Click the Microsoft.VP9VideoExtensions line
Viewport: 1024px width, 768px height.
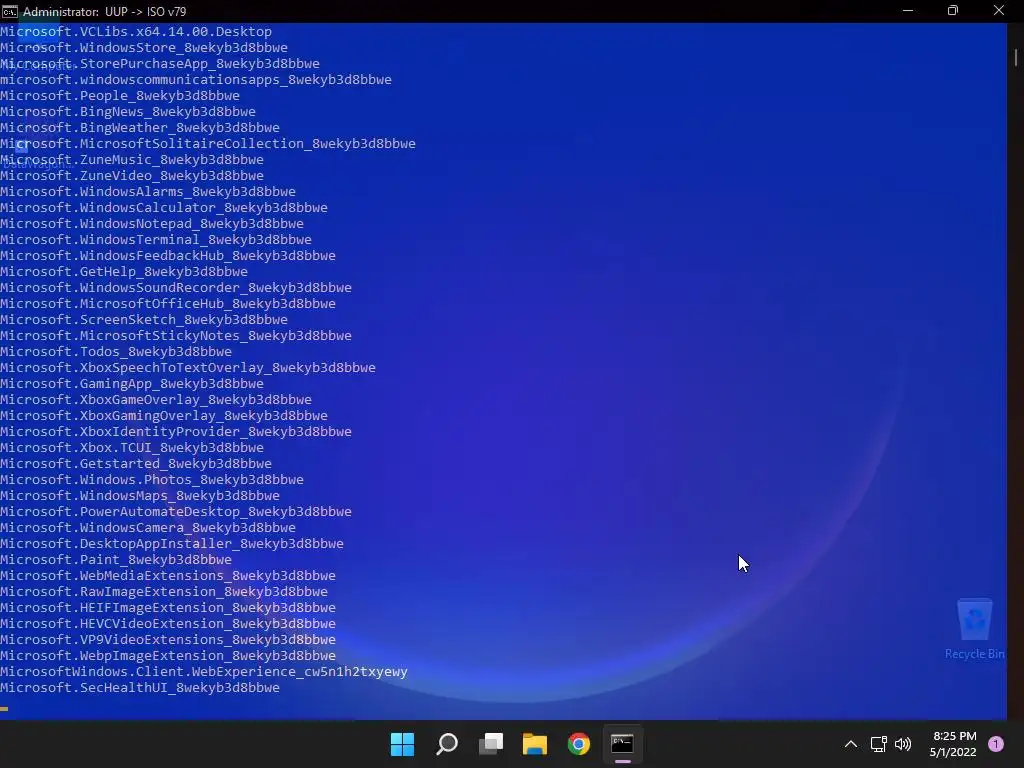point(168,639)
